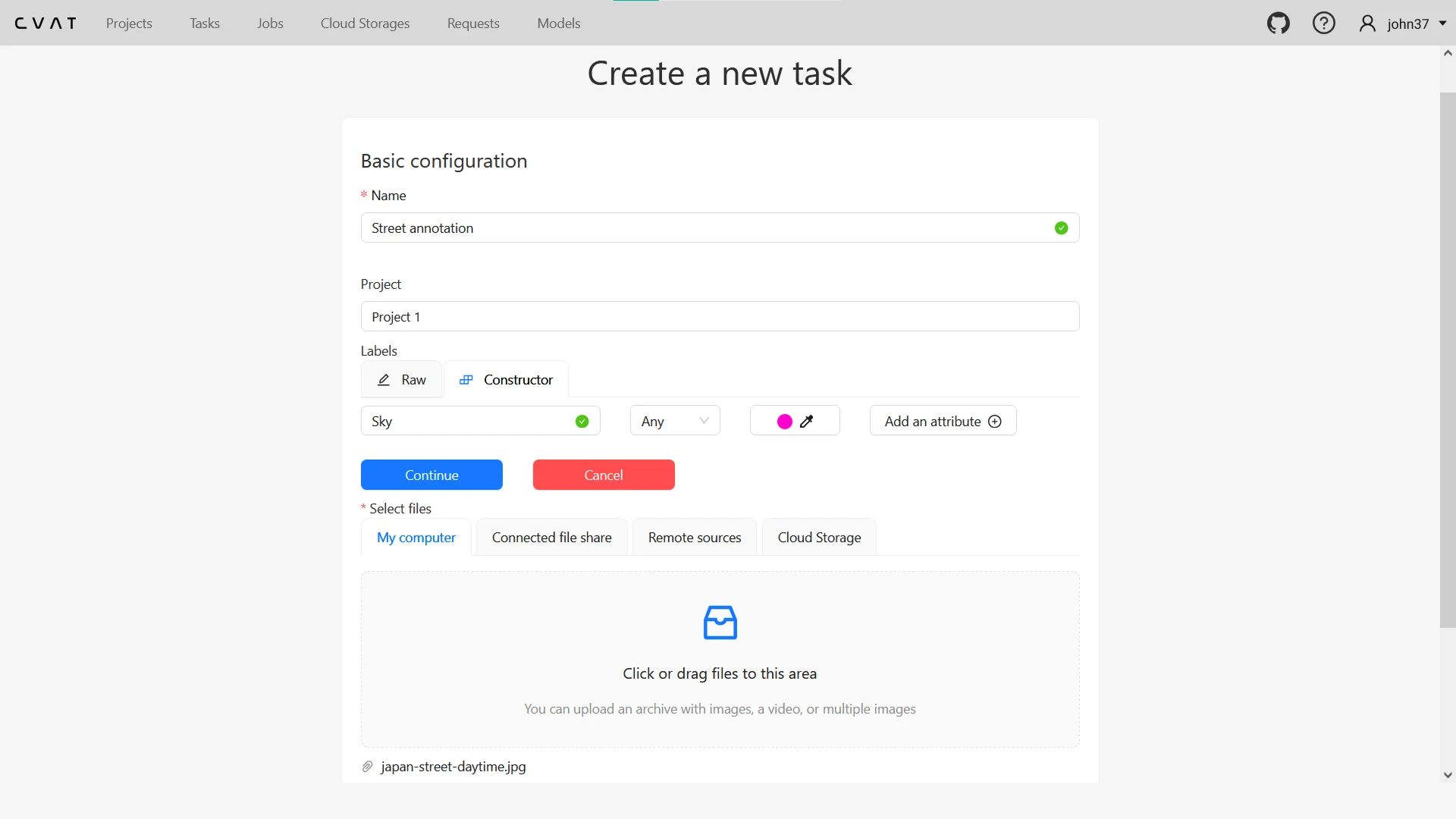Click the eyedropper color picker icon
The width and height of the screenshot is (1456, 819).
(807, 422)
